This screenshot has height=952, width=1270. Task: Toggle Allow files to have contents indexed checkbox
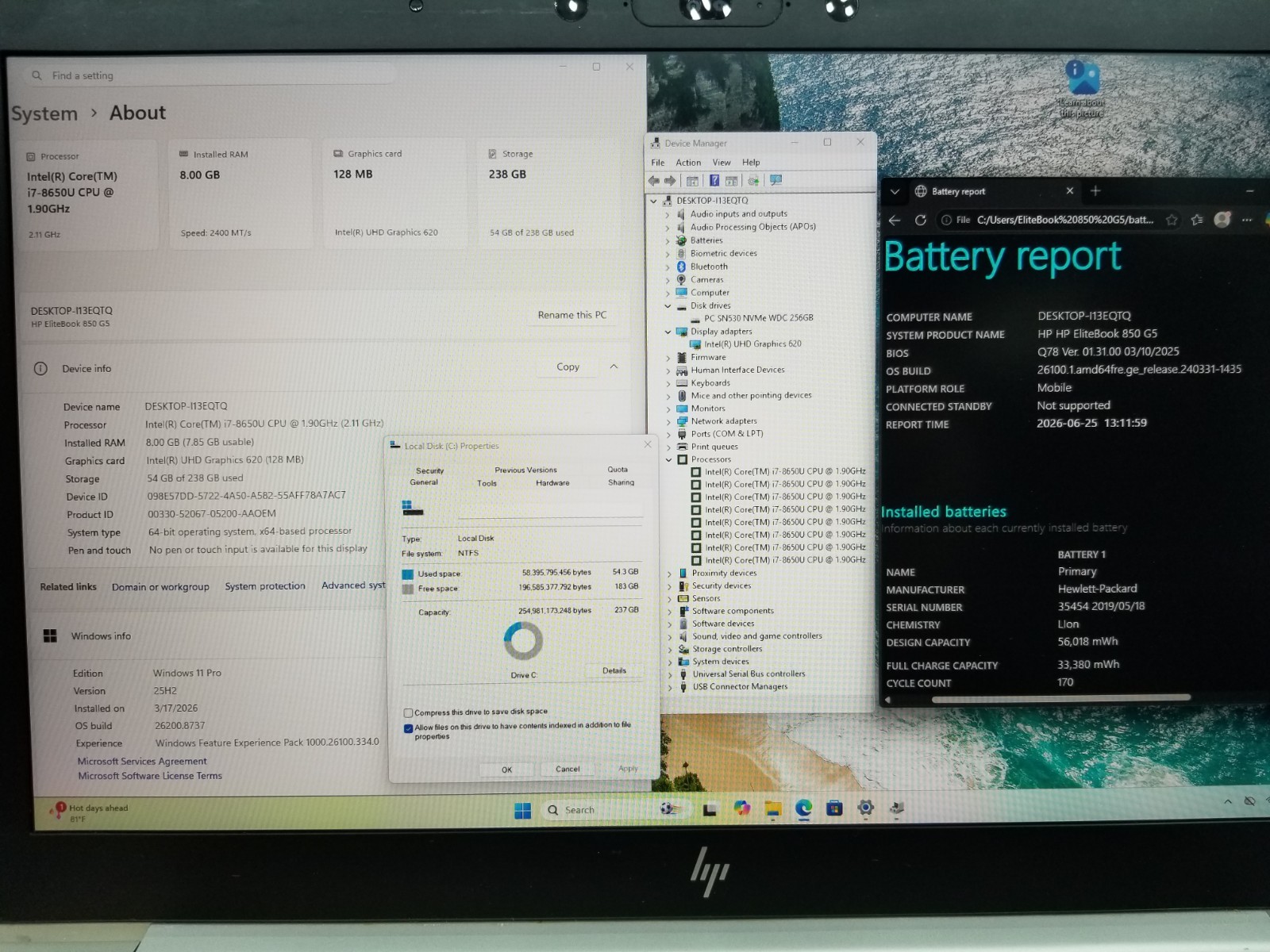(408, 728)
